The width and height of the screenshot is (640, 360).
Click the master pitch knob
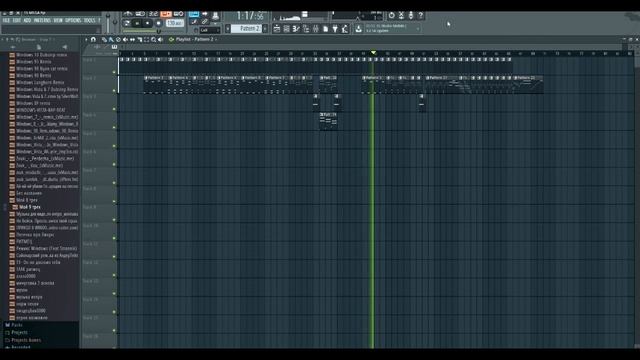(x=115, y=22)
